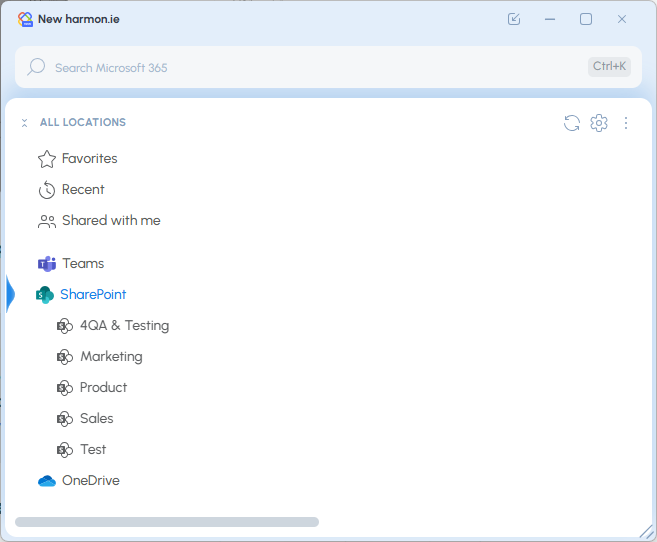Collapse the ALL LOCATIONS section
Image resolution: width=657 pixels, height=542 pixels.
click(24, 123)
